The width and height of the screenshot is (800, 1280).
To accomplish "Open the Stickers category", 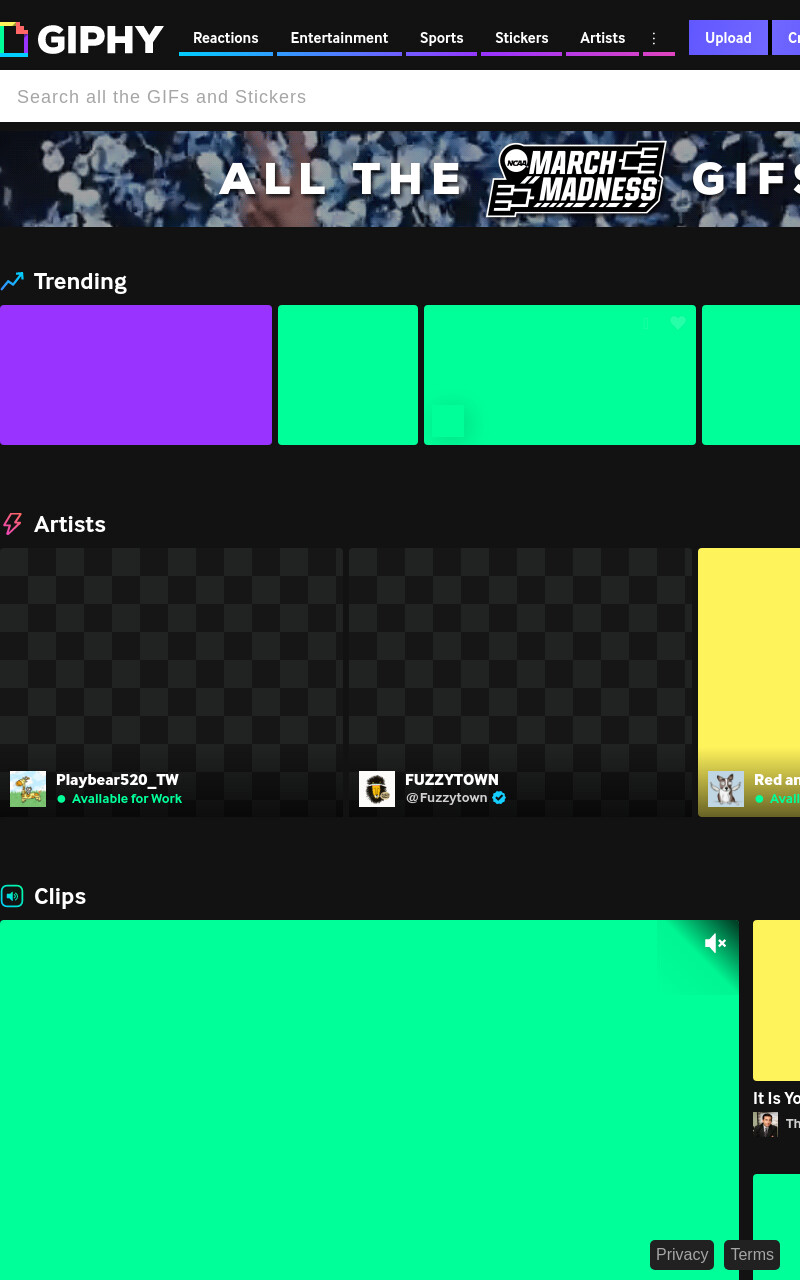I will coord(521,38).
